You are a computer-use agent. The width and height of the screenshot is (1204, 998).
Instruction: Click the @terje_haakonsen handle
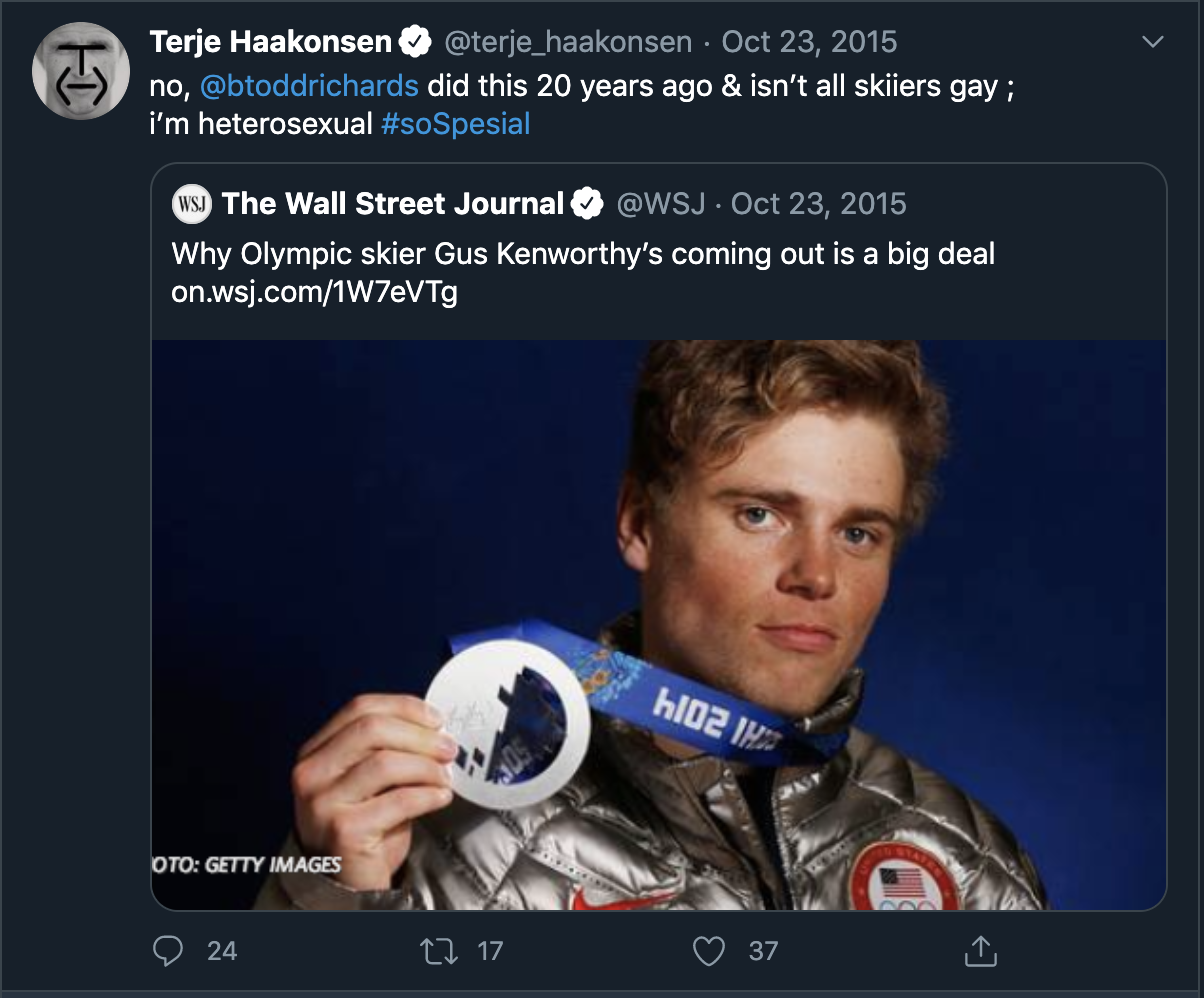pos(567,42)
